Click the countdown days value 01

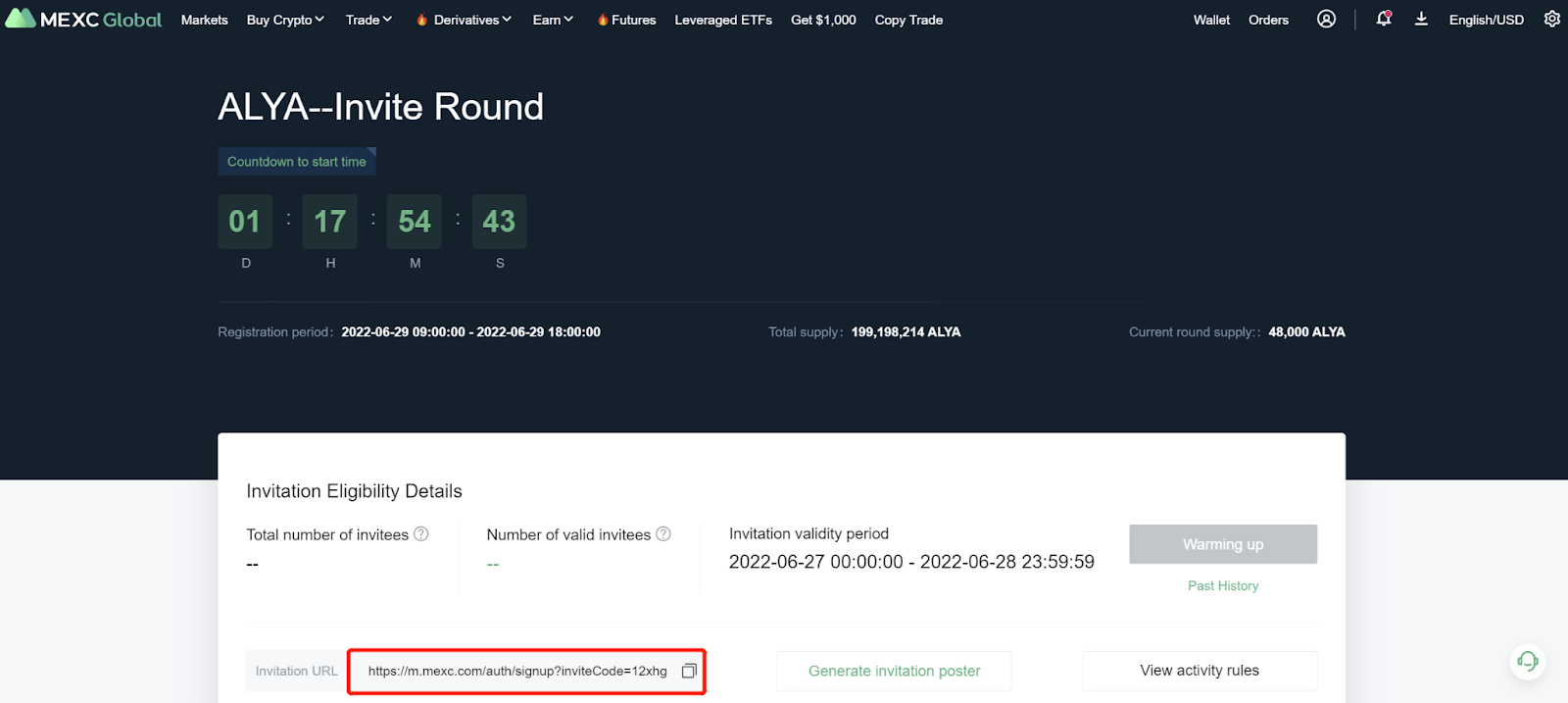245,222
